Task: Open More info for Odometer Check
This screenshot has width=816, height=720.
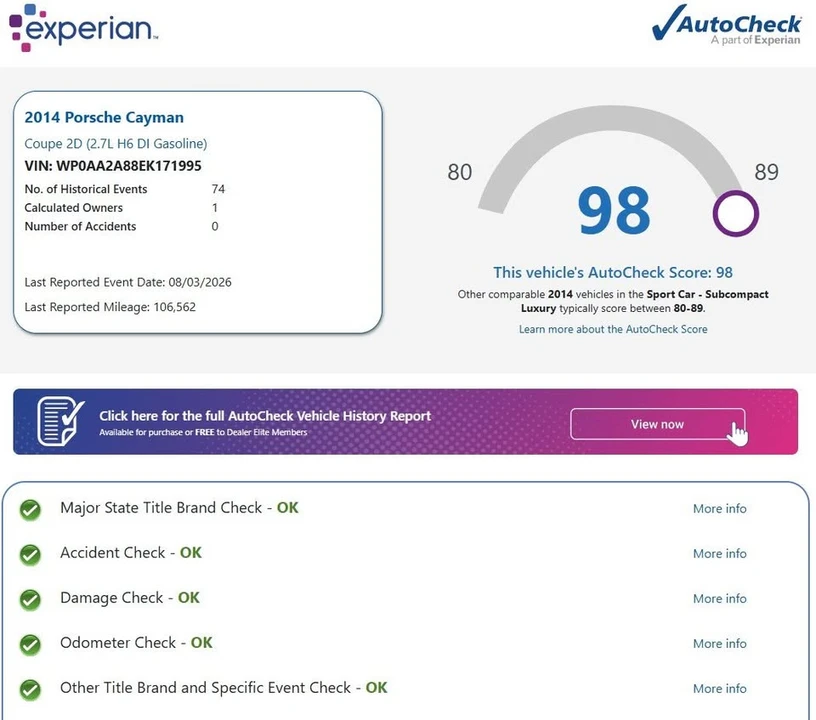Action: pos(720,644)
